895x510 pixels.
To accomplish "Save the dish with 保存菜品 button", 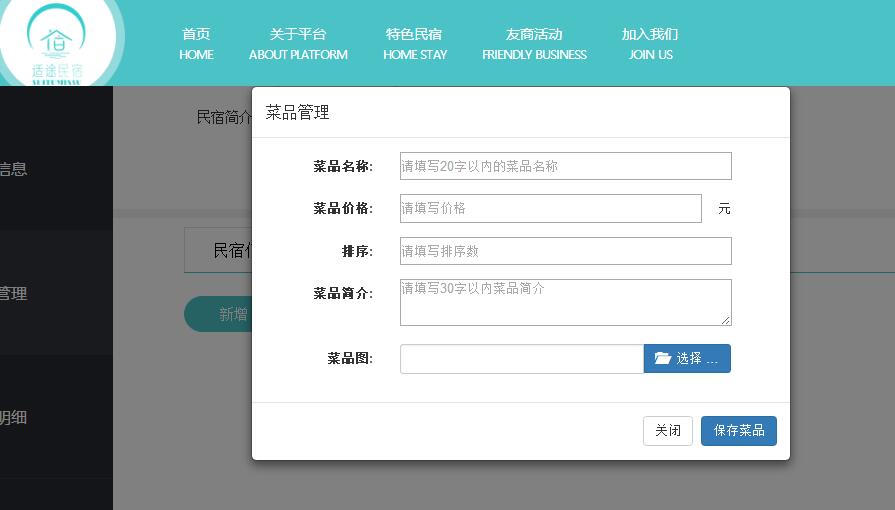I will pos(738,430).
